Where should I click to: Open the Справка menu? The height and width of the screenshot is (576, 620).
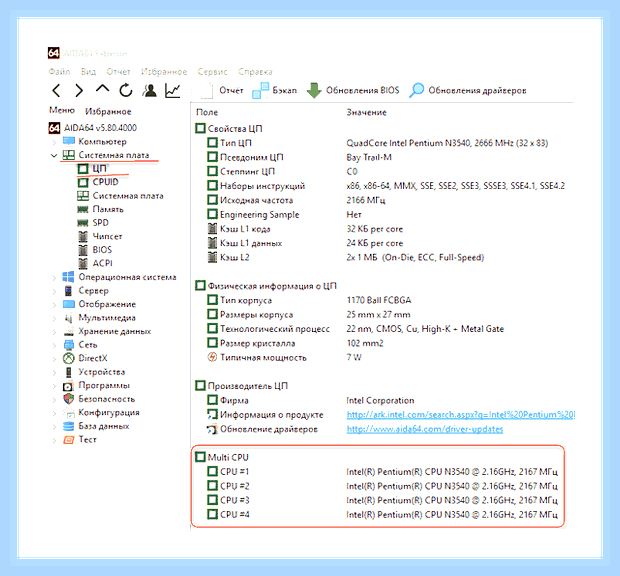coord(255,72)
